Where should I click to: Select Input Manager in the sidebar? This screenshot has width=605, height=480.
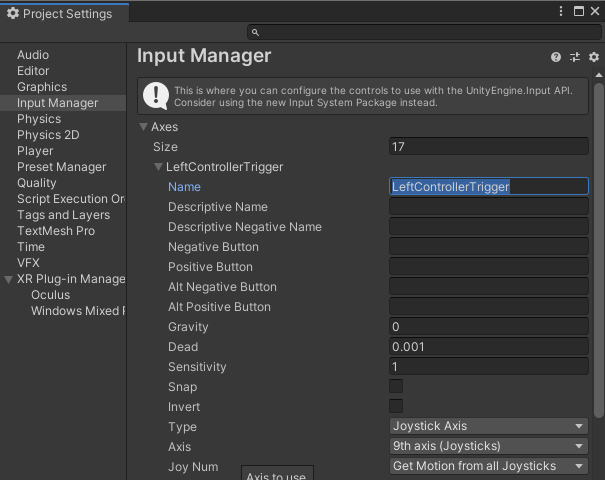point(63,103)
